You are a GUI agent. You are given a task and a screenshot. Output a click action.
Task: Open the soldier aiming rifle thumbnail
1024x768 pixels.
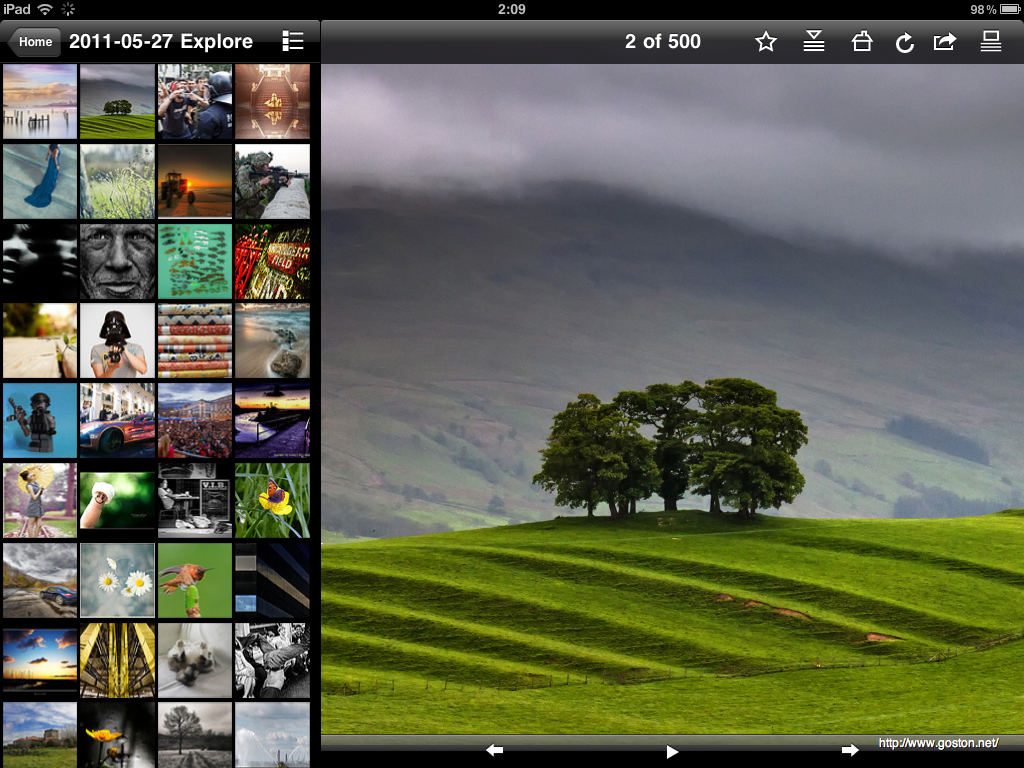click(272, 182)
